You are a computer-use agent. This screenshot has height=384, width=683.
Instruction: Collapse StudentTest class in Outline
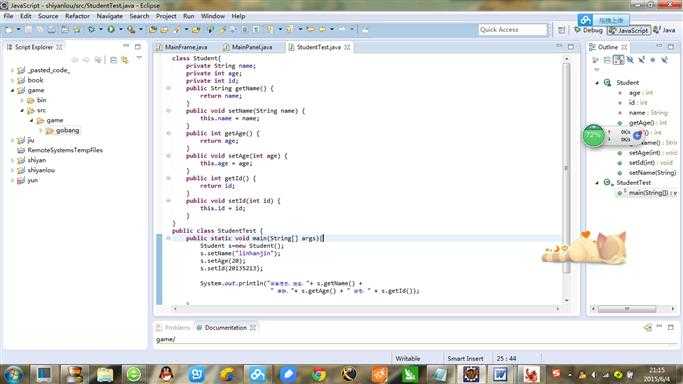(597, 183)
